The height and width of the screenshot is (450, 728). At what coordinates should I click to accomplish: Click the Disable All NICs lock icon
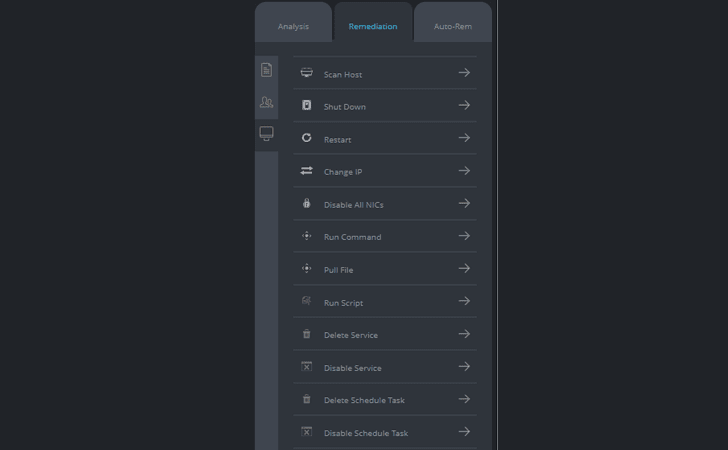pyautogui.click(x=306, y=203)
